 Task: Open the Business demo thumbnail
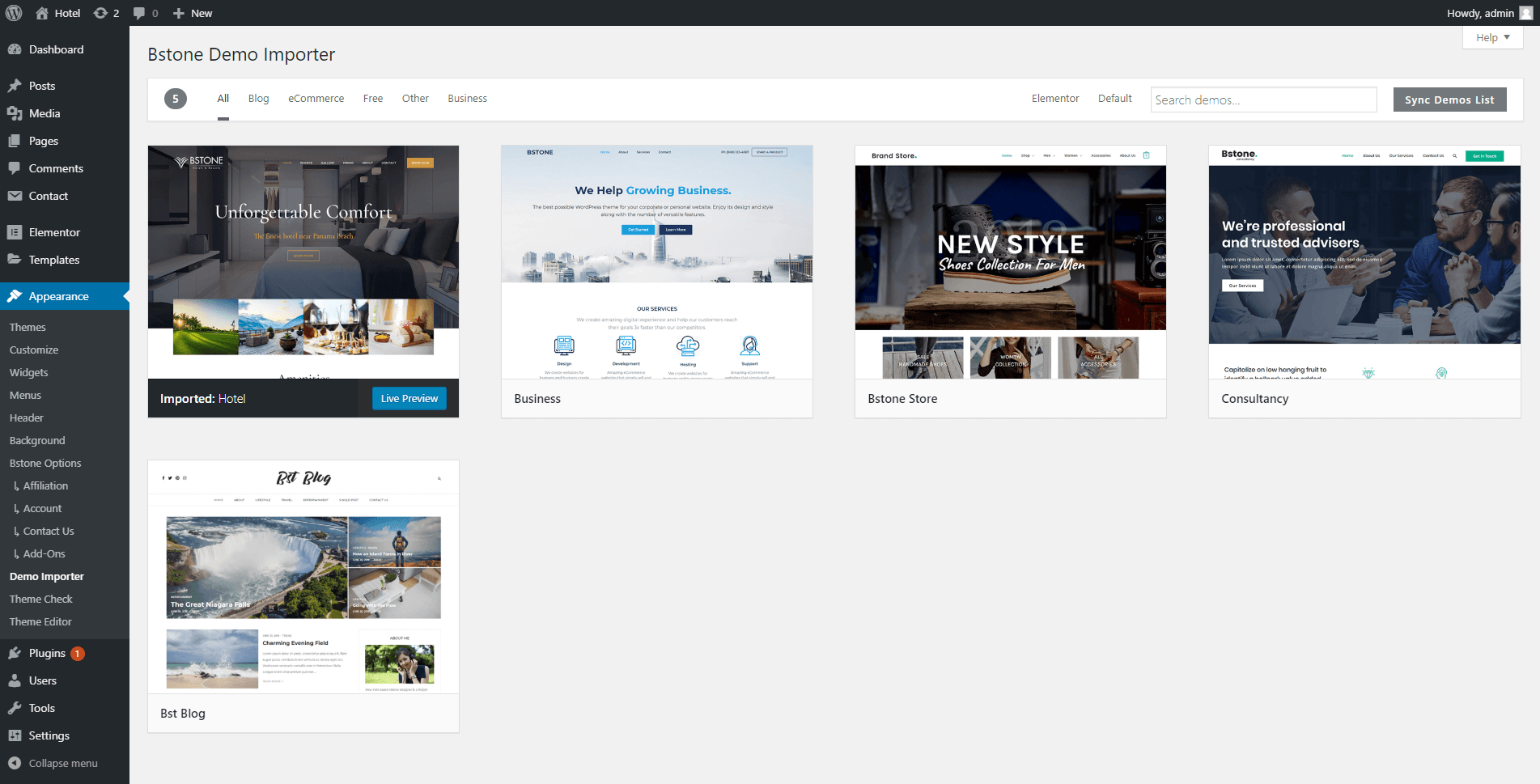(x=657, y=262)
